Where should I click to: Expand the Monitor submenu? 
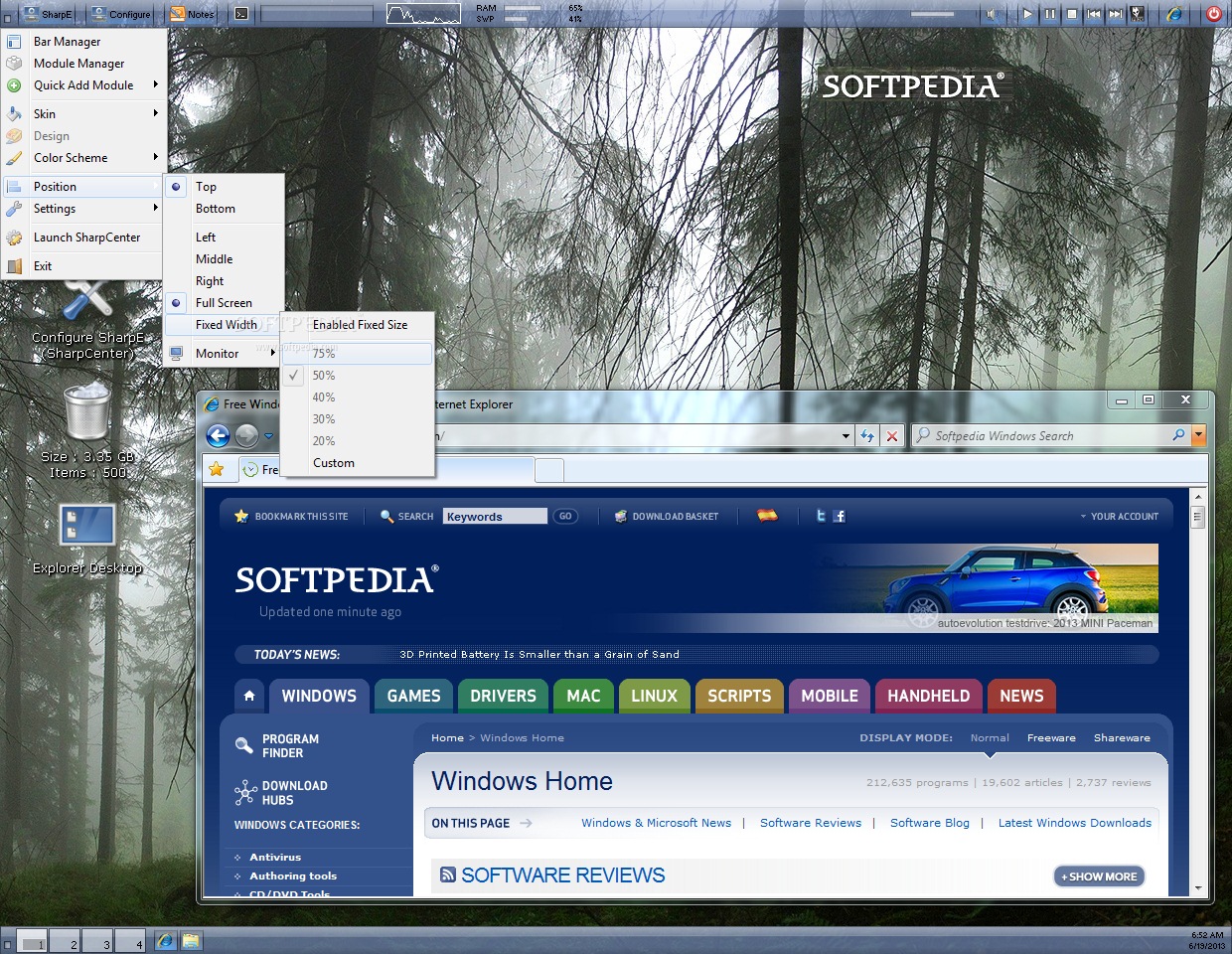[x=224, y=354]
